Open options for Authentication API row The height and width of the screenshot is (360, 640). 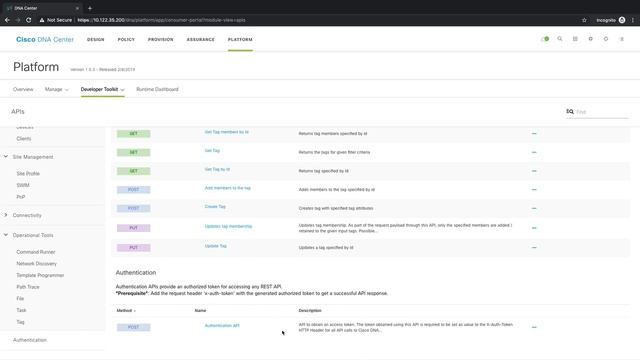534,327
